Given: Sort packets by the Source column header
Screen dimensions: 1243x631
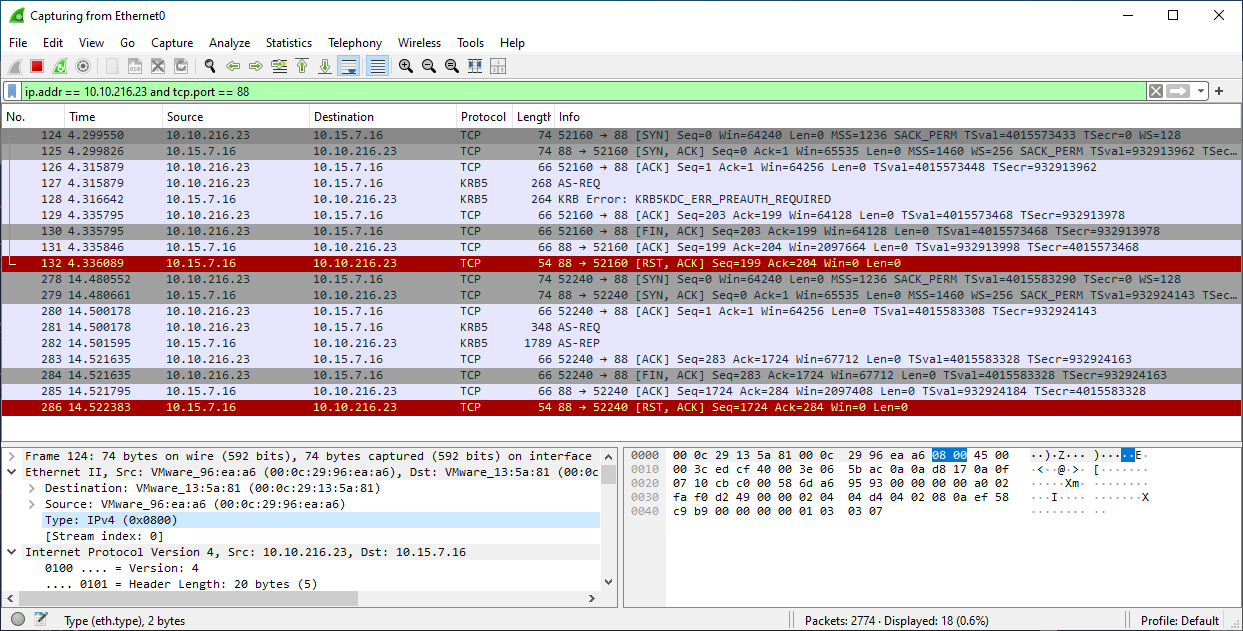Looking at the screenshot, I should [x=236, y=117].
